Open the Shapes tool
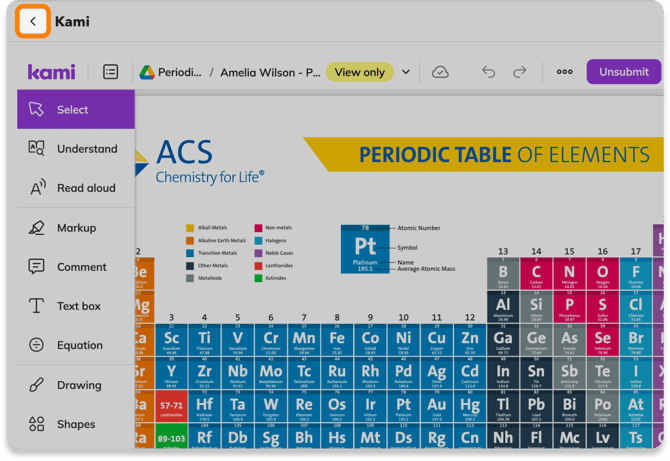 click(76, 424)
